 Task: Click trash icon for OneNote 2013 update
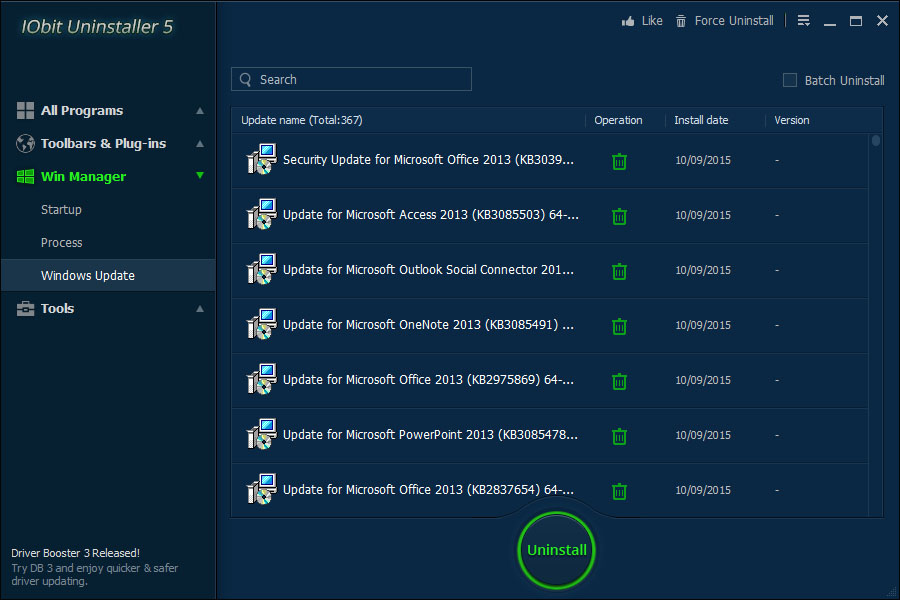point(619,326)
